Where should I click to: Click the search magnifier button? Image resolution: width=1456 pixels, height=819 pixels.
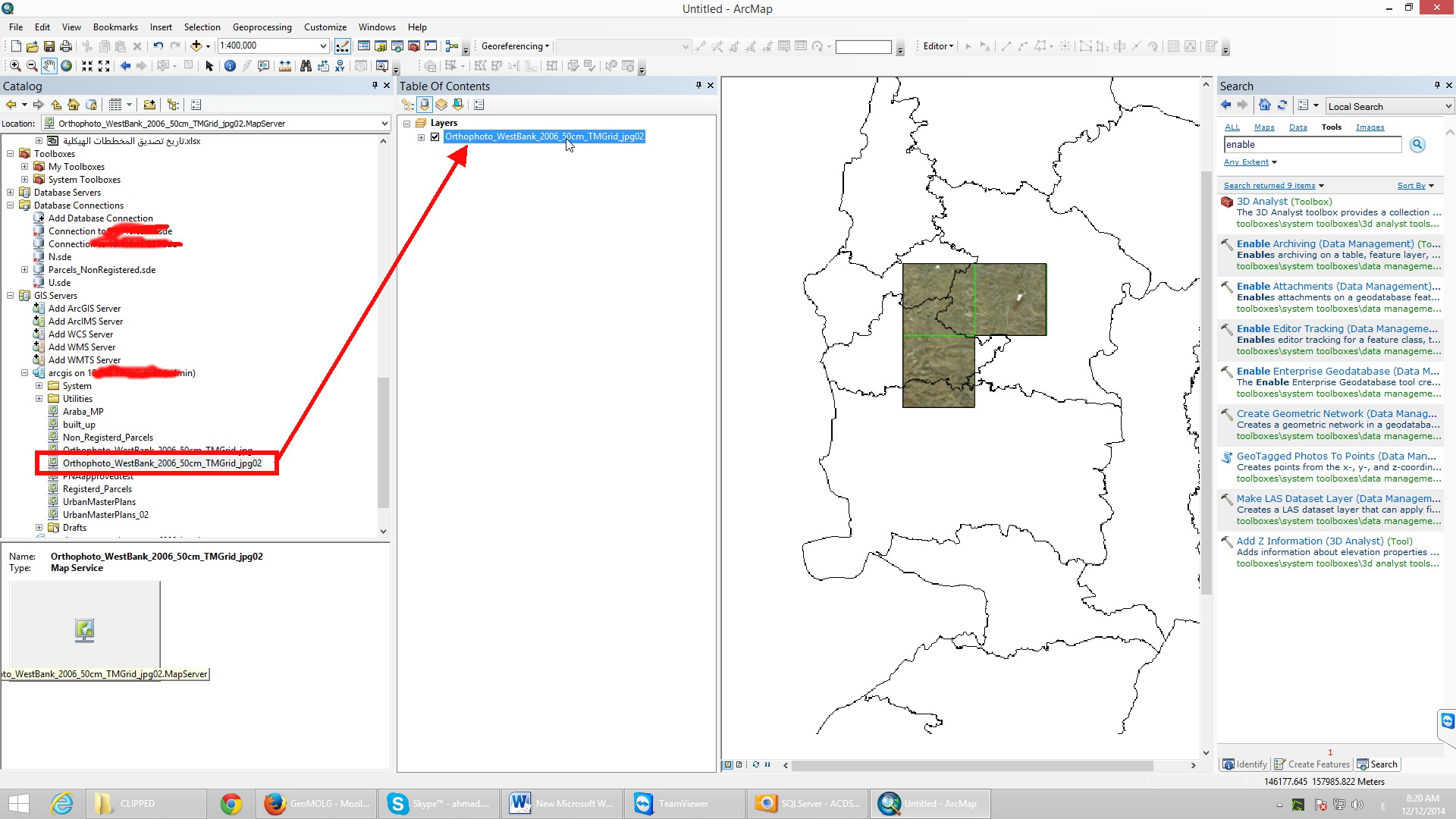[x=1417, y=145]
